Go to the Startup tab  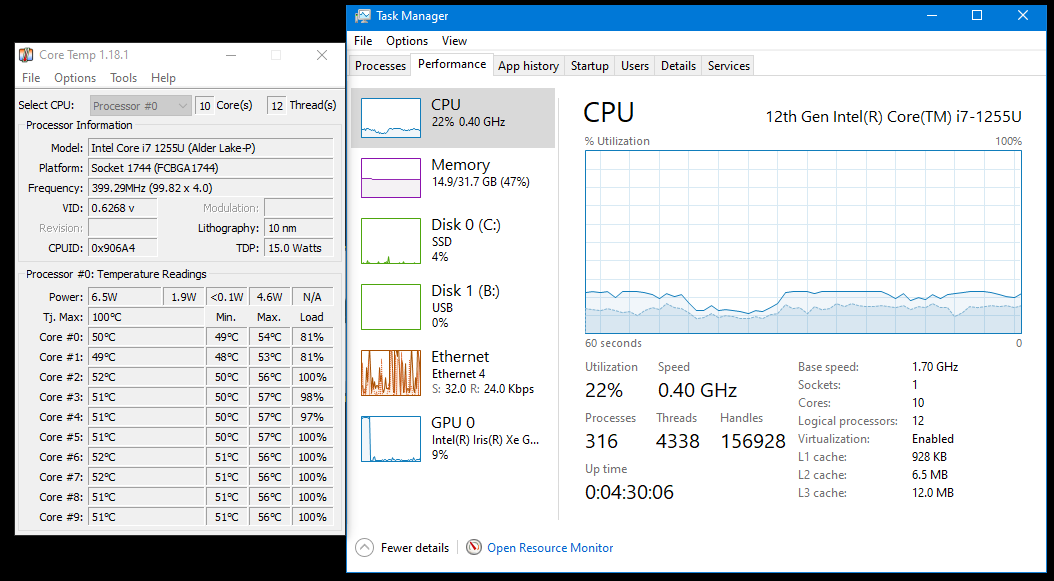[x=590, y=66]
